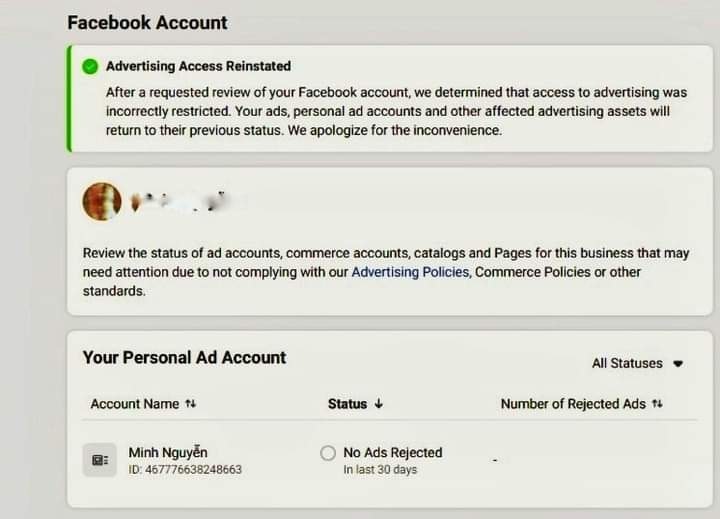The image size is (720, 519).
Task: Sort by Number of Rejected Ads arrows
Action: 658,404
